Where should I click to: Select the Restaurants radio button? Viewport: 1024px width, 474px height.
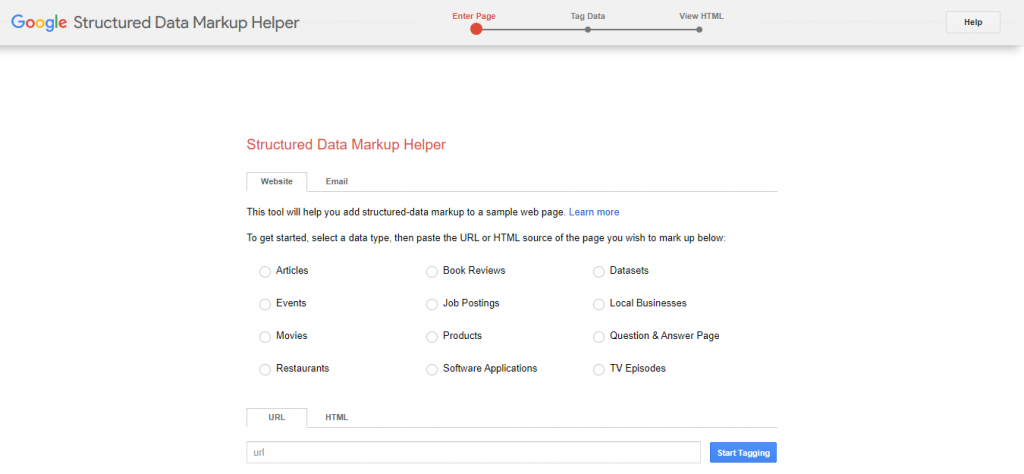(x=264, y=370)
